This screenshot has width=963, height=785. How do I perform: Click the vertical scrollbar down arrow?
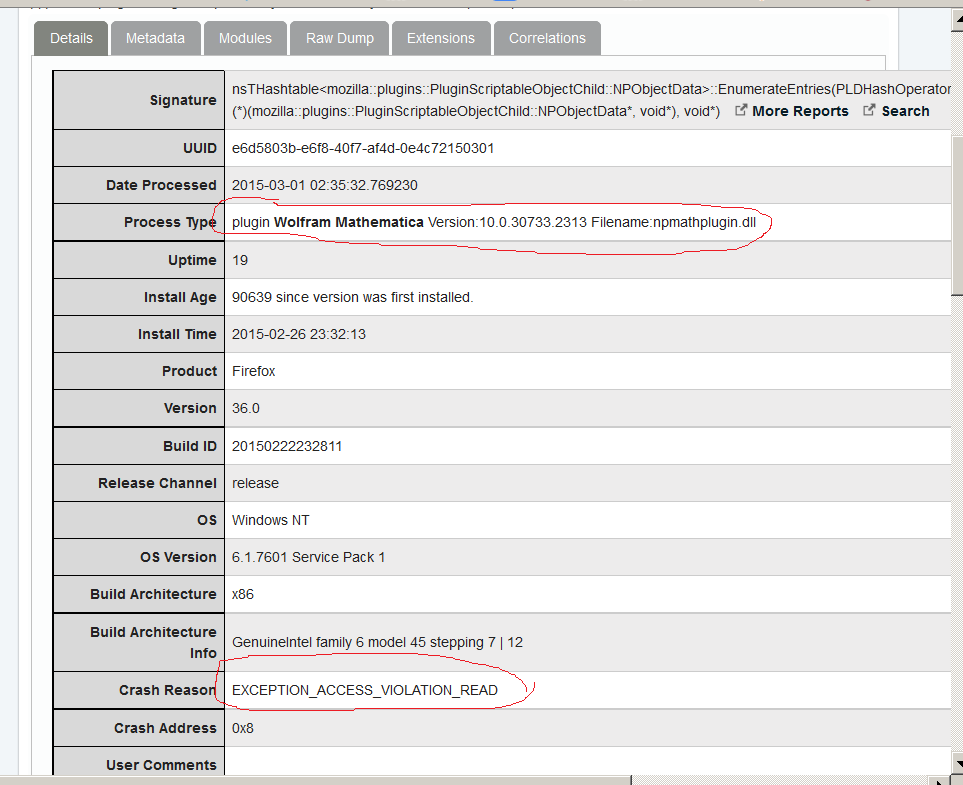click(957, 764)
